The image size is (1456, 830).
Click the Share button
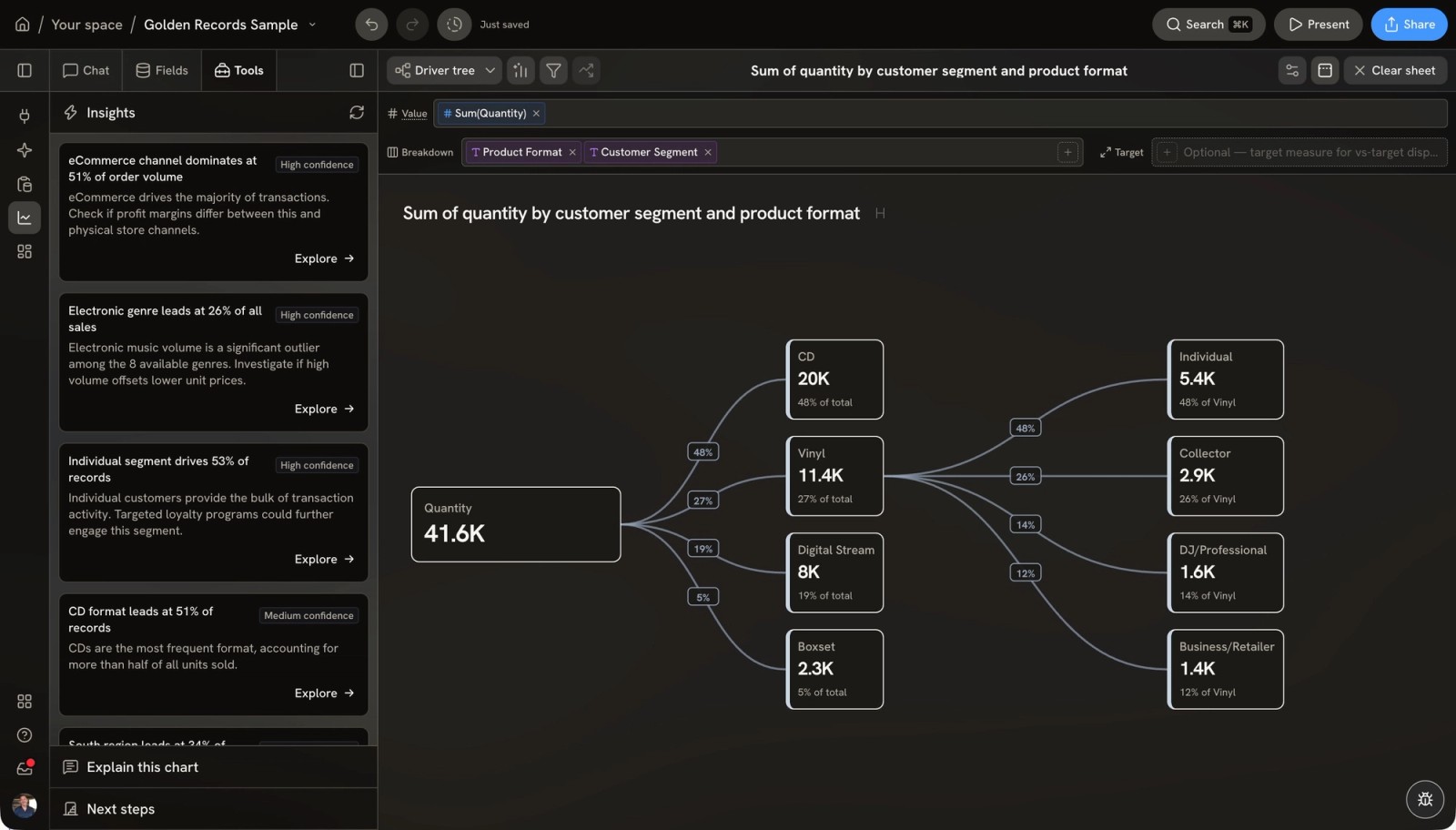click(x=1409, y=25)
